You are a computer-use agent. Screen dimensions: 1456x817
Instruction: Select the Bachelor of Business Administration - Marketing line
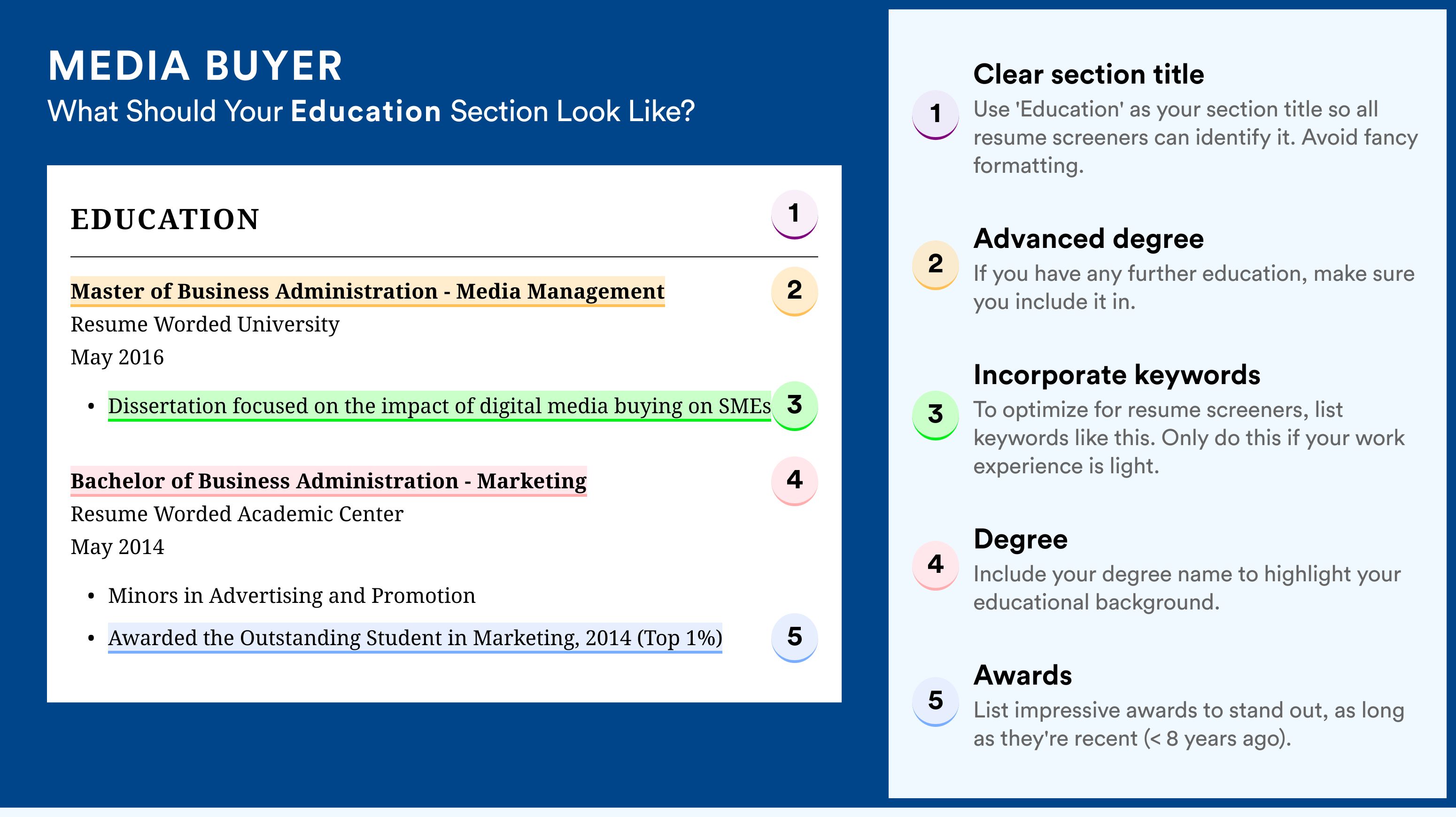coord(328,481)
